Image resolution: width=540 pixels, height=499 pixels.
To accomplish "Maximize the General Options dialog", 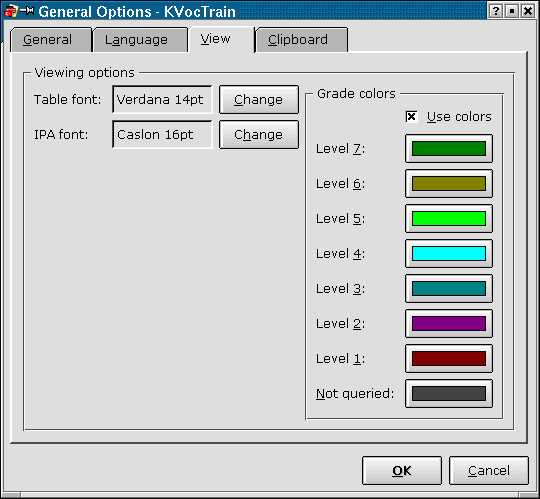I will [x=512, y=11].
